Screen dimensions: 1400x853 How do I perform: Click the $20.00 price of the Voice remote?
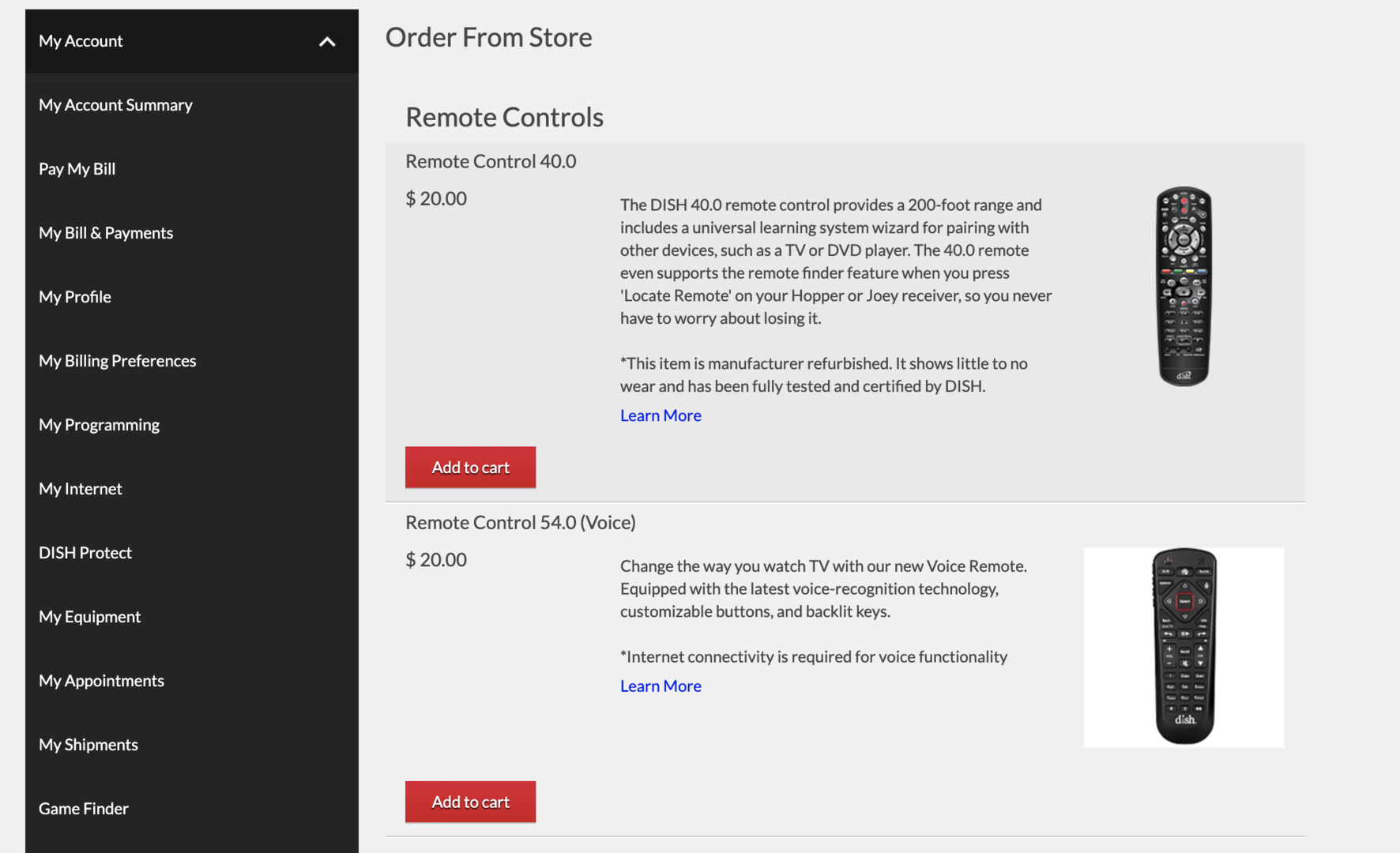click(x=436, y=559)
